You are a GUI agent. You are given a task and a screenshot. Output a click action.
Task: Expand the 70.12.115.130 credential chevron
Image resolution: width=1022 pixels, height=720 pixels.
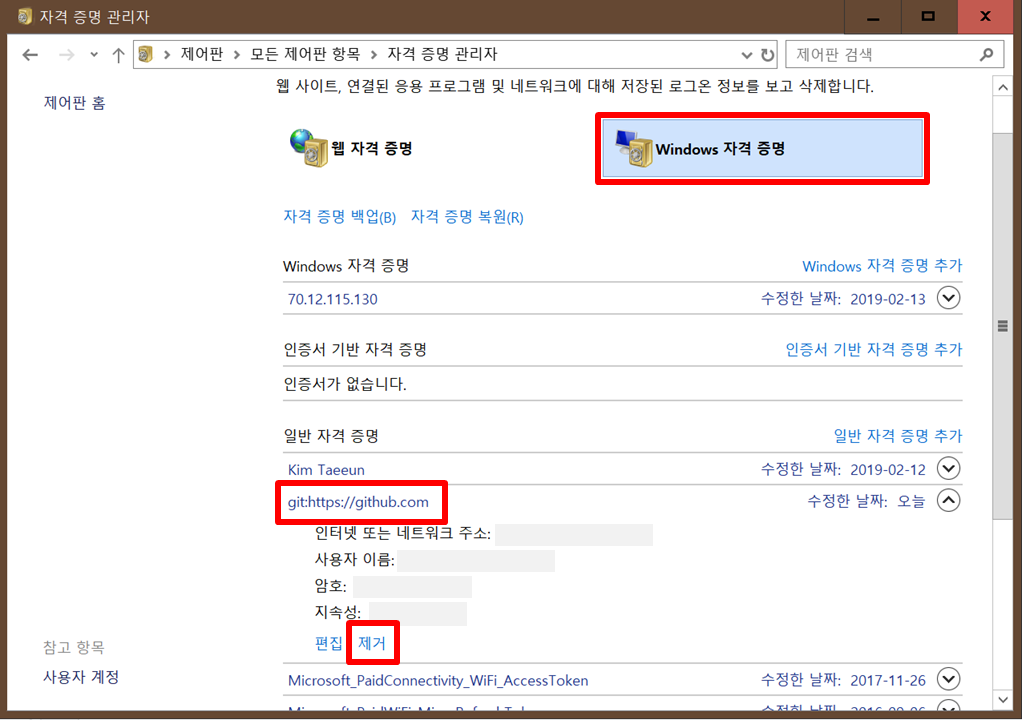[948, 298]
